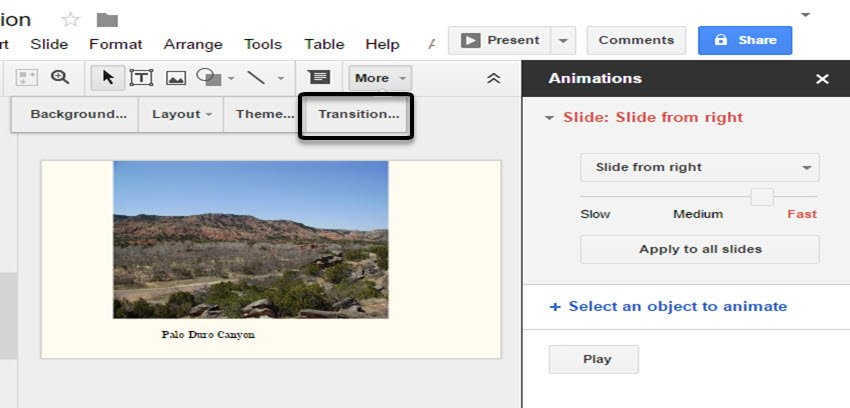Open the line tool dropdown arrow
This screenshot has height=408, width=850.
click(x=280, y=79)
